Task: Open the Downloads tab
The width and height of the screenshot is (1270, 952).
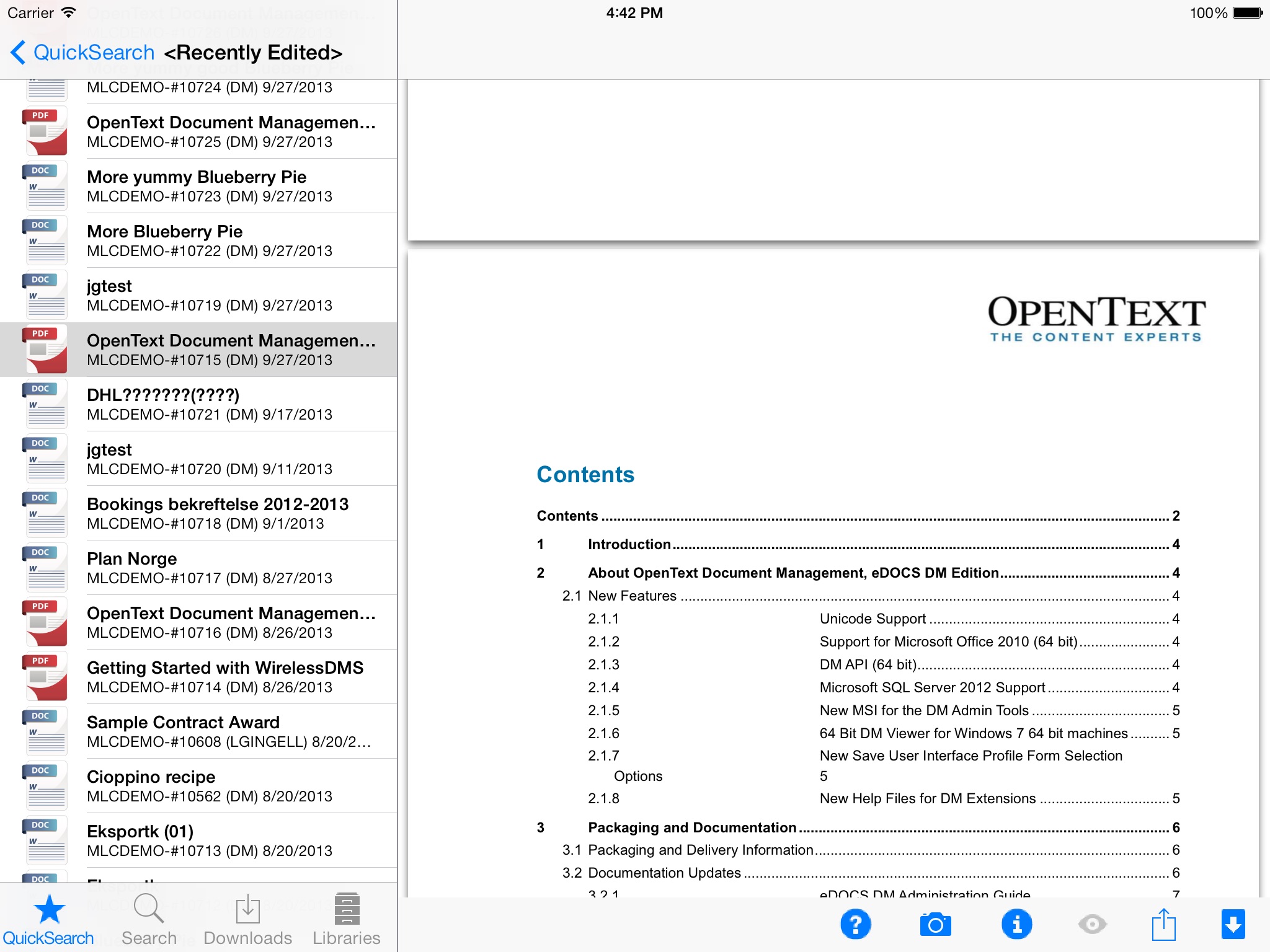Action: coord(247,920)
